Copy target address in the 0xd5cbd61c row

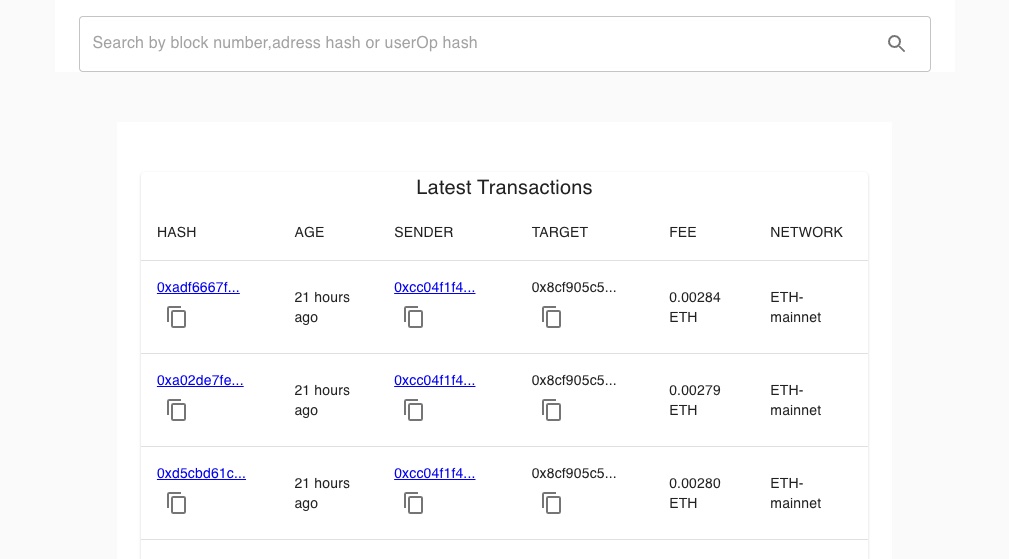pos(552,504)
